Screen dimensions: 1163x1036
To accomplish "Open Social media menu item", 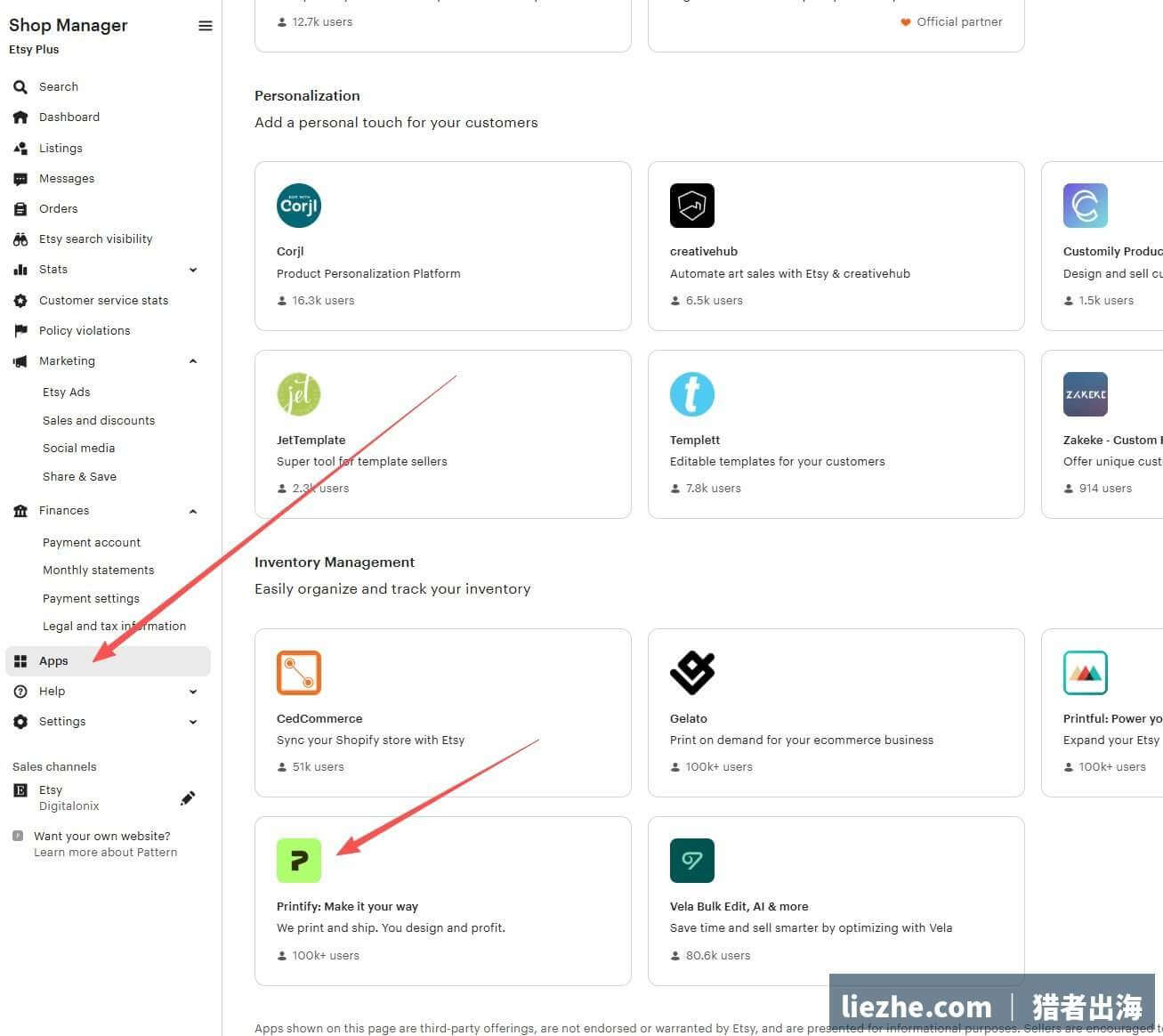I will coord(79,449).
